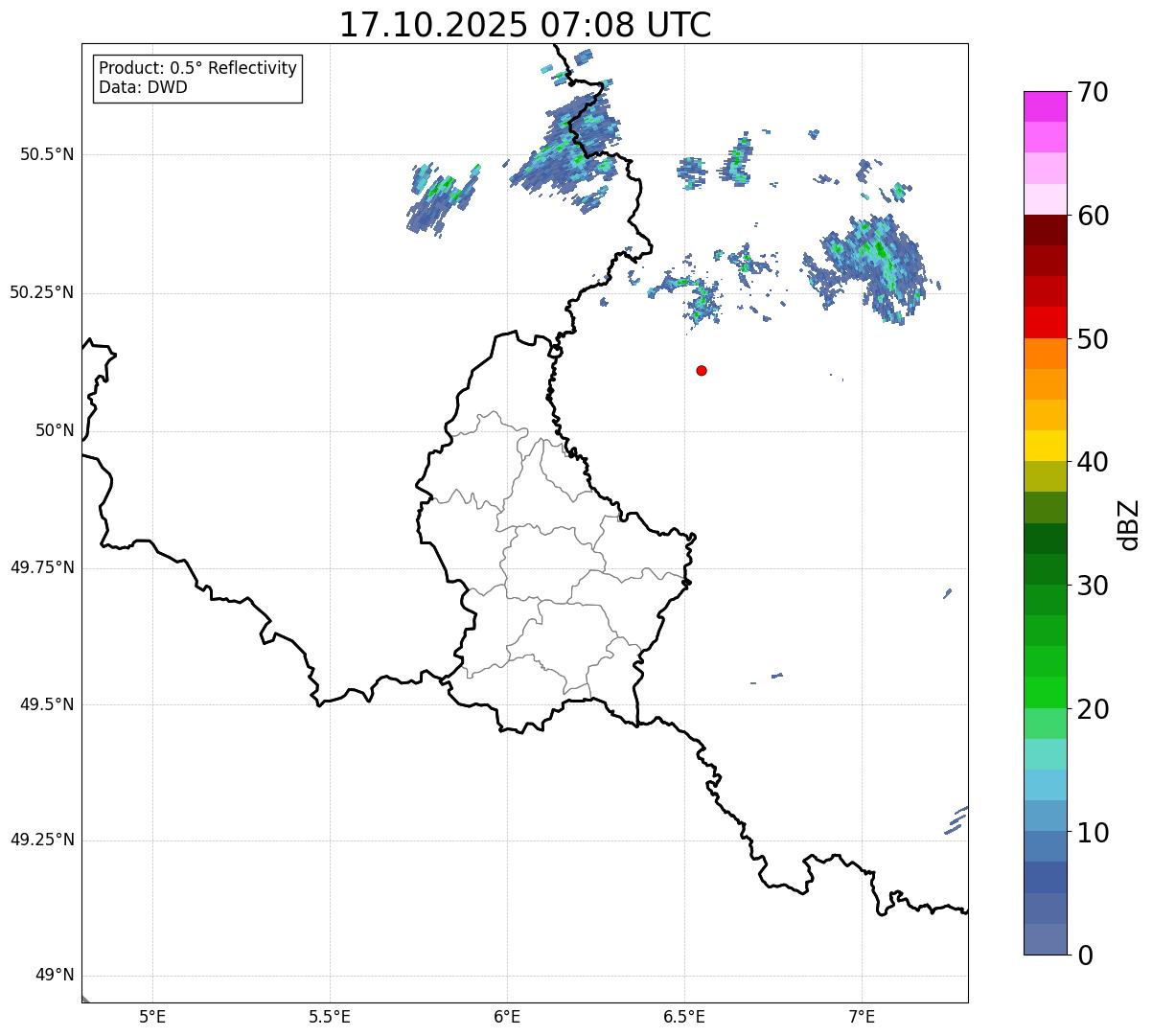This screenshot has height=1036, width=1152.
Task: Click the Product: 0.5° Reflectivity legend box
Action: pos(198,79)
